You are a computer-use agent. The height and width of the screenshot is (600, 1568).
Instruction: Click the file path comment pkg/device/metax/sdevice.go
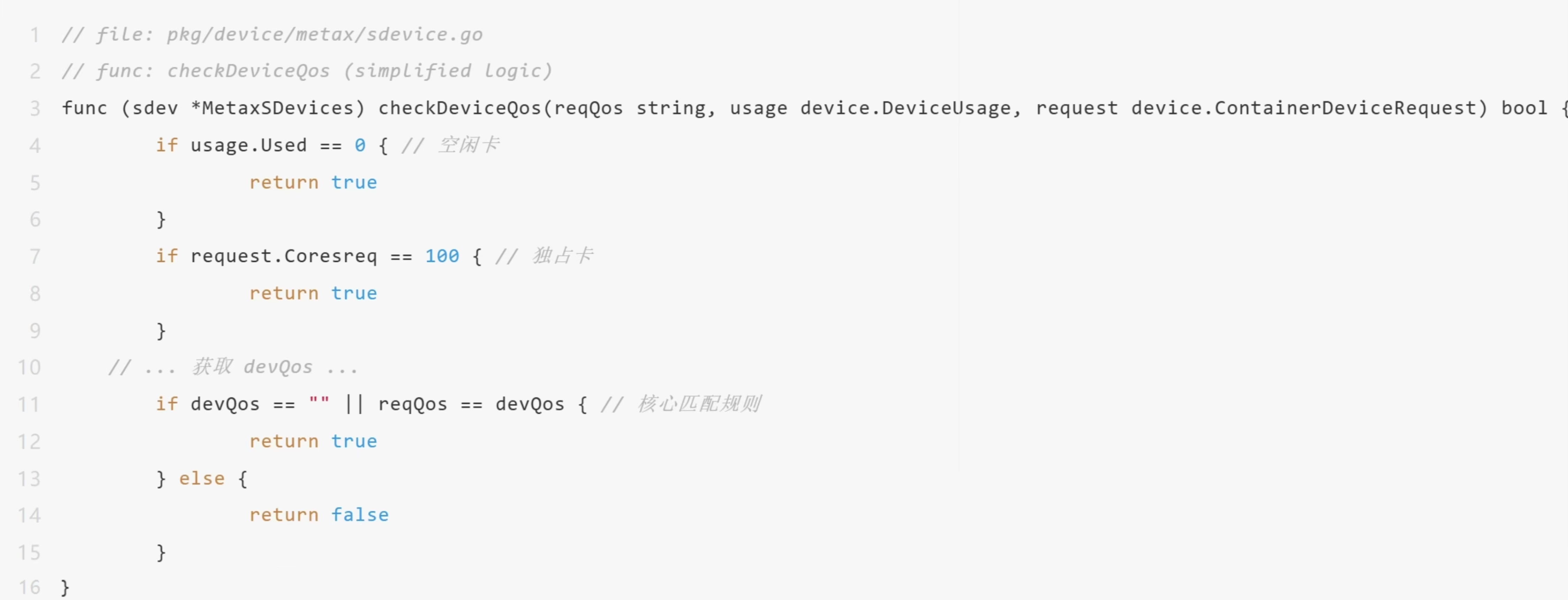pos(325,35)
